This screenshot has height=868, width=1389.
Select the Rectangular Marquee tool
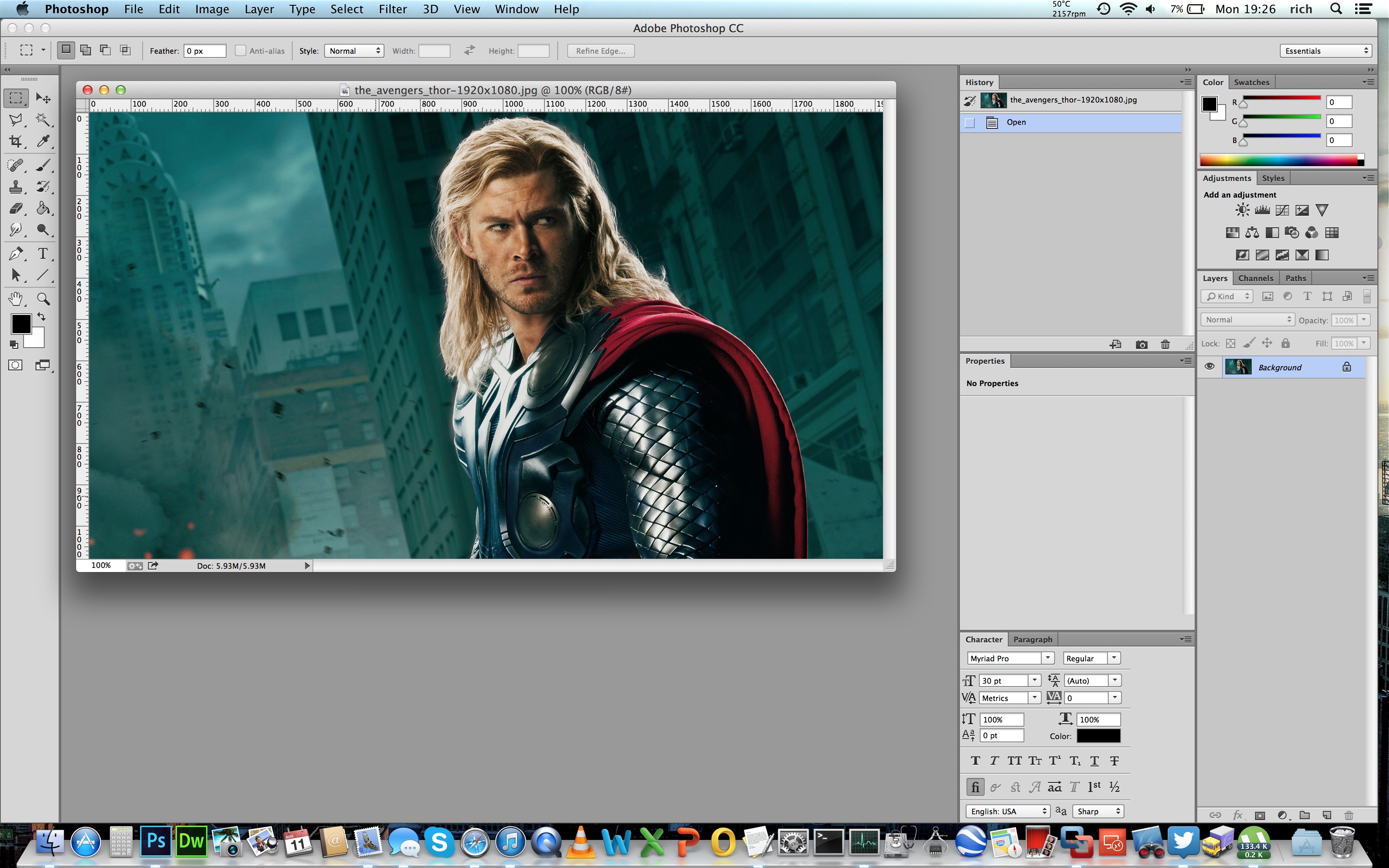15,98
